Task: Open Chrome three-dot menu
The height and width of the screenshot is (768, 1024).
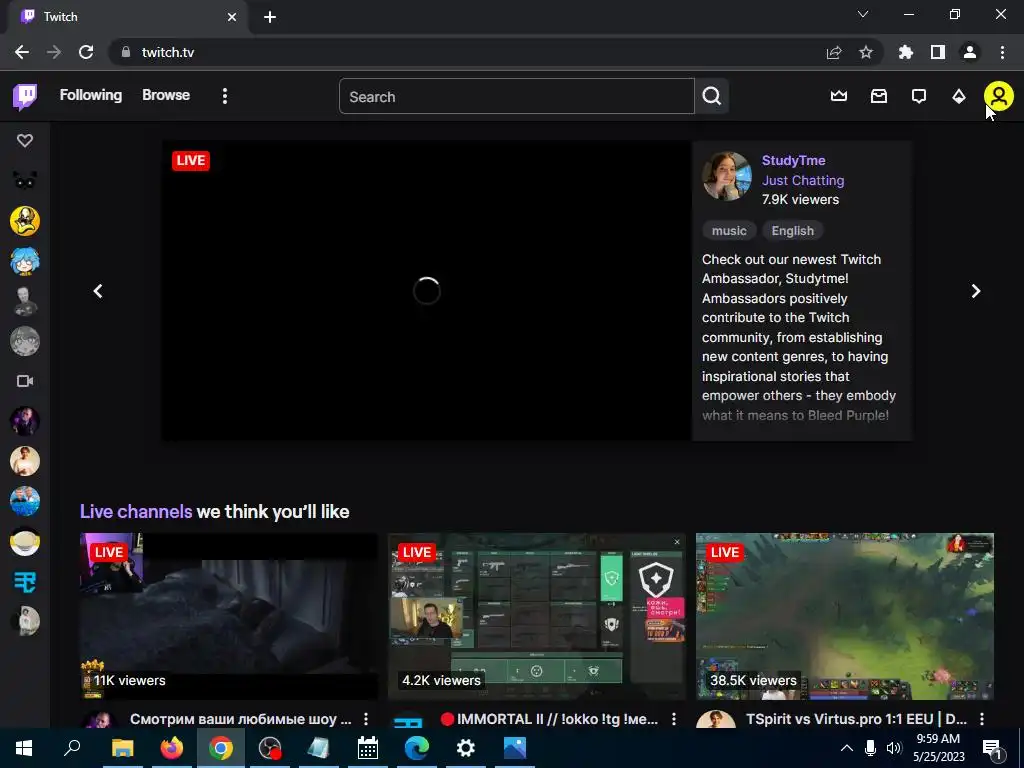Action: click(1002, 52)
